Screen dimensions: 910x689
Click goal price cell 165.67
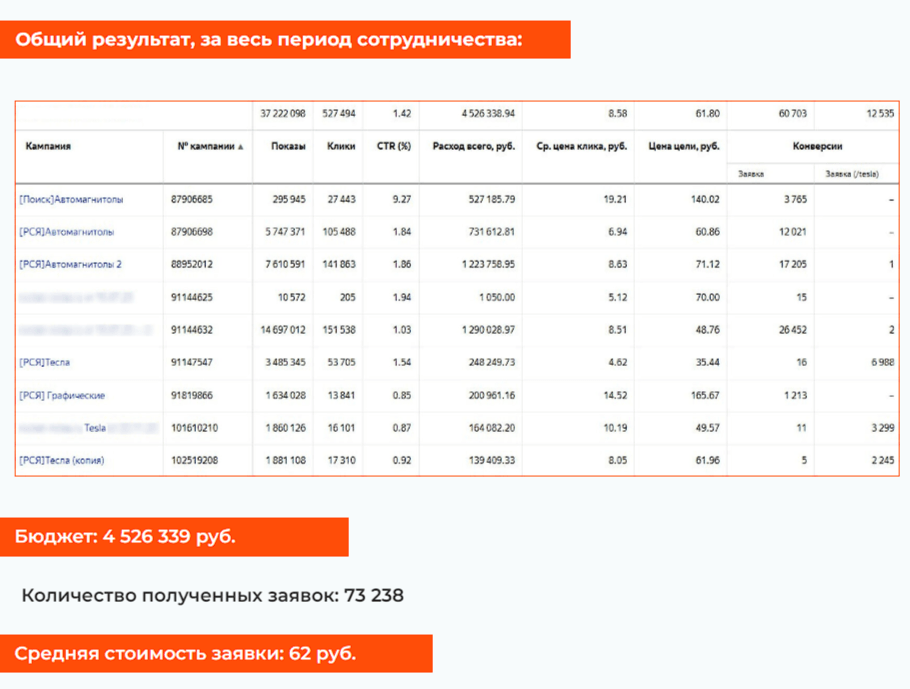point(705,395)
